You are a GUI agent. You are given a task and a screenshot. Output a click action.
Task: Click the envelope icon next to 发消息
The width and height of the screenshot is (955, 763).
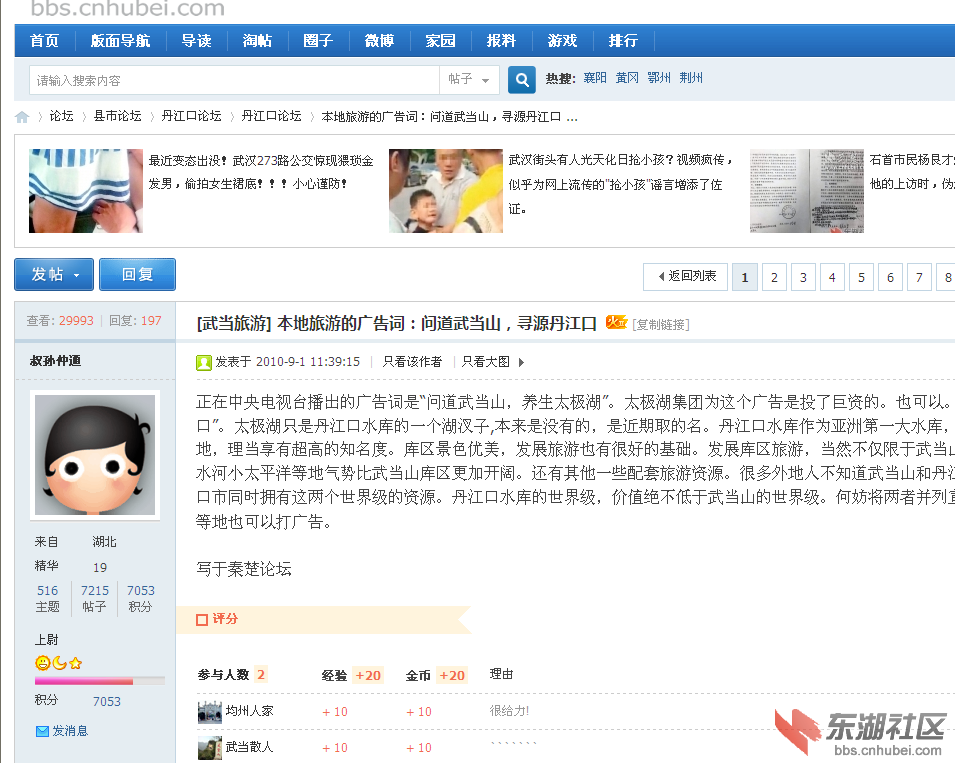43,731
